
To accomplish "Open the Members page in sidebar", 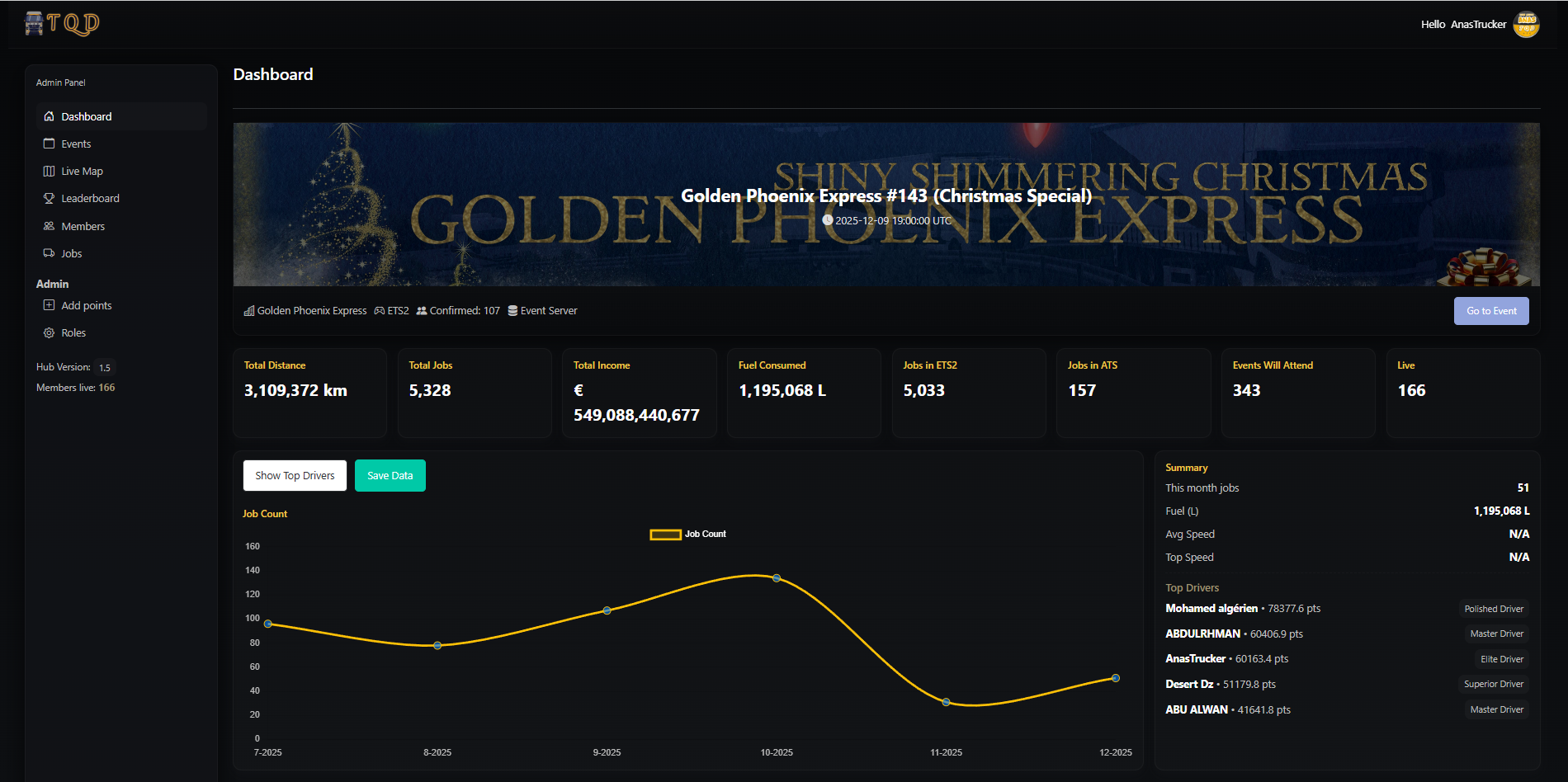I will (83, 226).
